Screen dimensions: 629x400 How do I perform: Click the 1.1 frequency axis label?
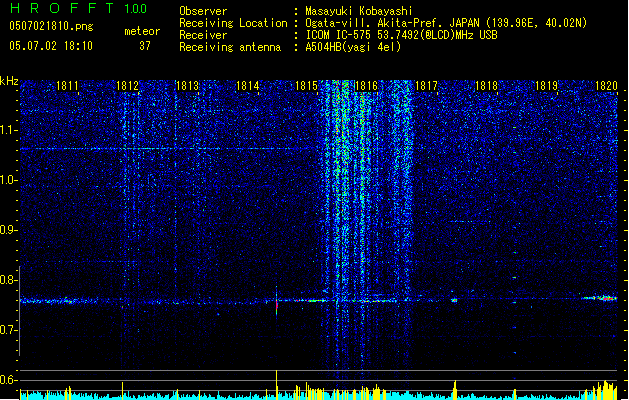tap(8, 130)
